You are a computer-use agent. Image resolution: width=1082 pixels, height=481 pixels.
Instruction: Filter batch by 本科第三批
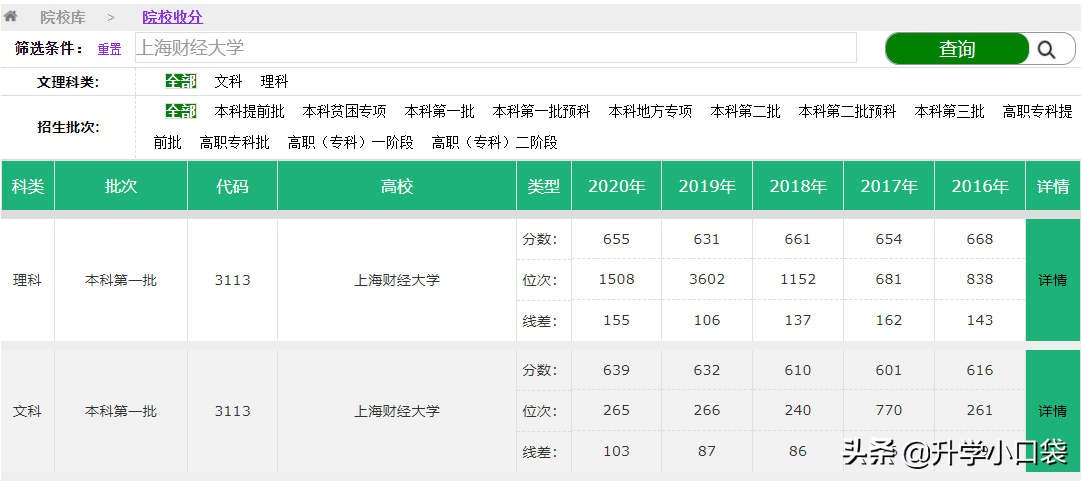950,111
